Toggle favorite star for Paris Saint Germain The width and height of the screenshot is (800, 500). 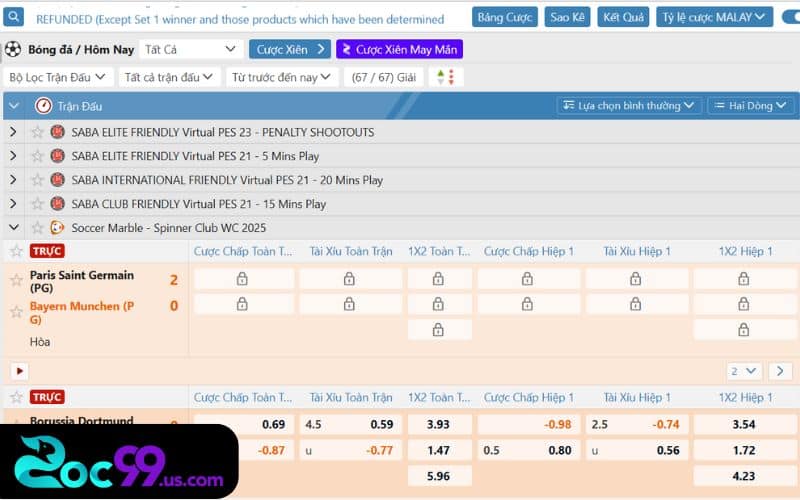click(x=15, y=280)
